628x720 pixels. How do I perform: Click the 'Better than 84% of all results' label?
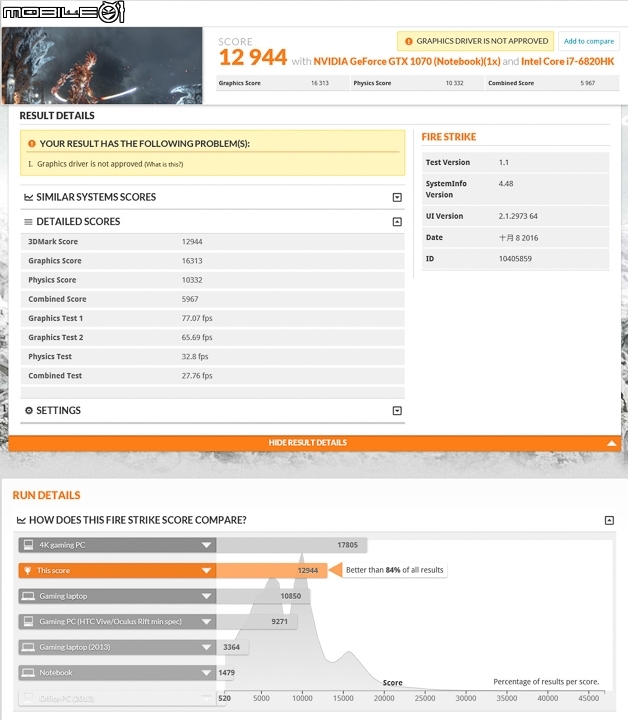click(x=394, y=570)
